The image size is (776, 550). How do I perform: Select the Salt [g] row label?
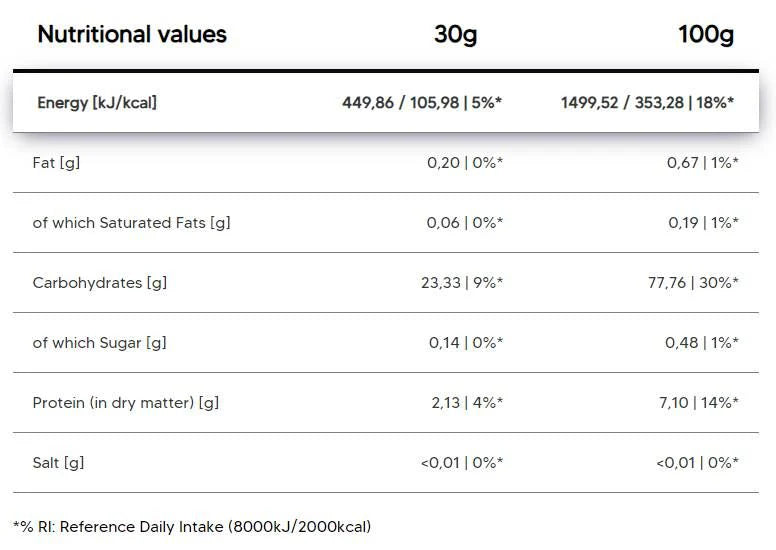click(58, 462)
